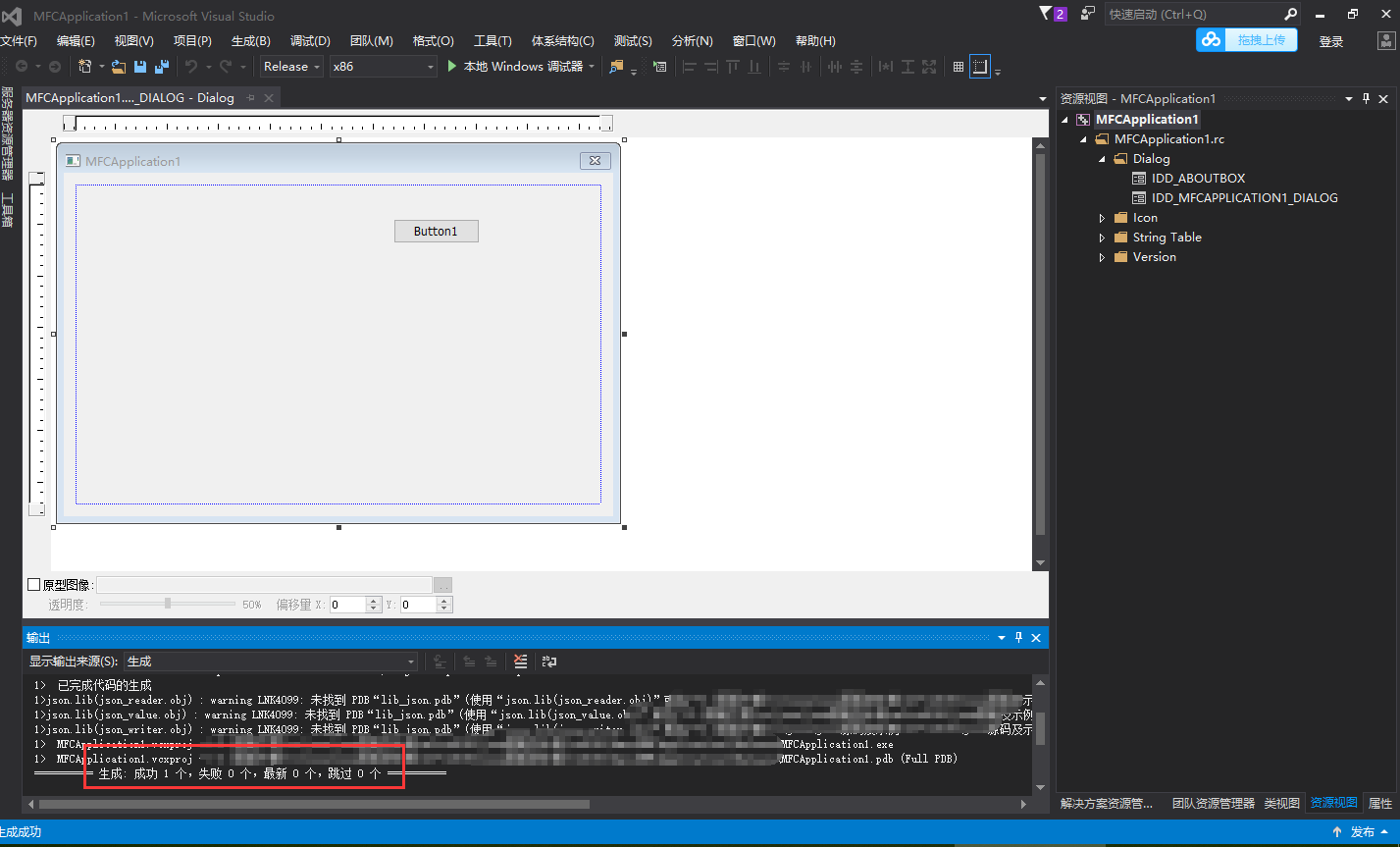Select Button1 in the dialog designer
This screenshot has height=847, width=1400.
[436, 232]
